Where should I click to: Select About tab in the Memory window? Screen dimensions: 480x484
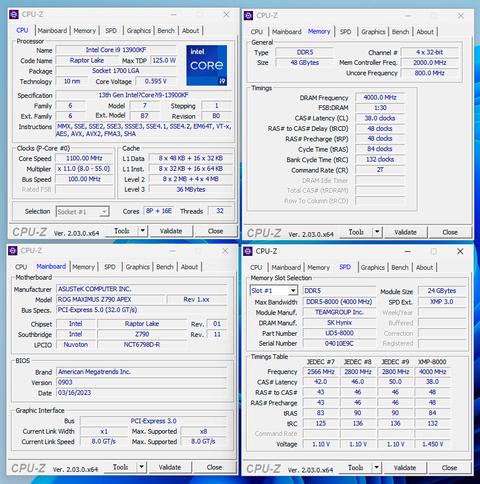coord(425,32)
